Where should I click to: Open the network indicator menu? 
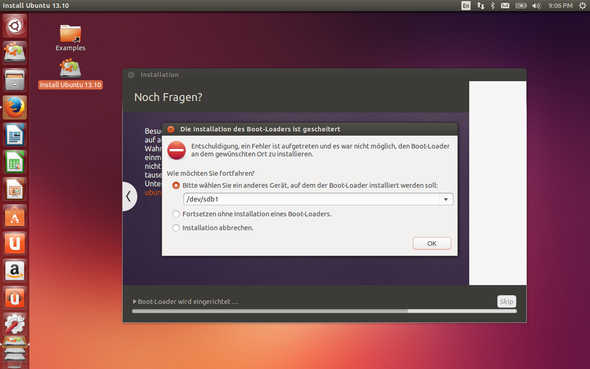481,6
